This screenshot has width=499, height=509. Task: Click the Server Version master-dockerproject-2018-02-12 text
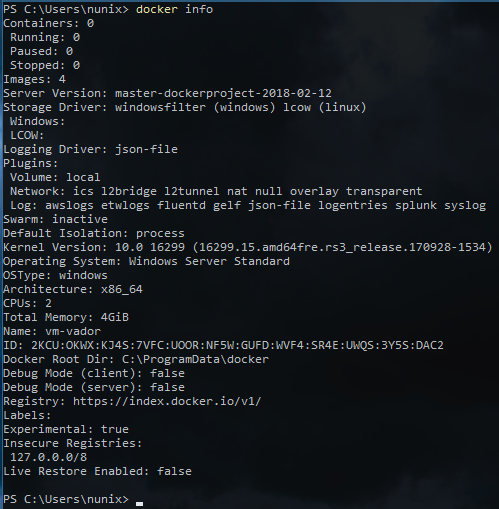point(223,93)
